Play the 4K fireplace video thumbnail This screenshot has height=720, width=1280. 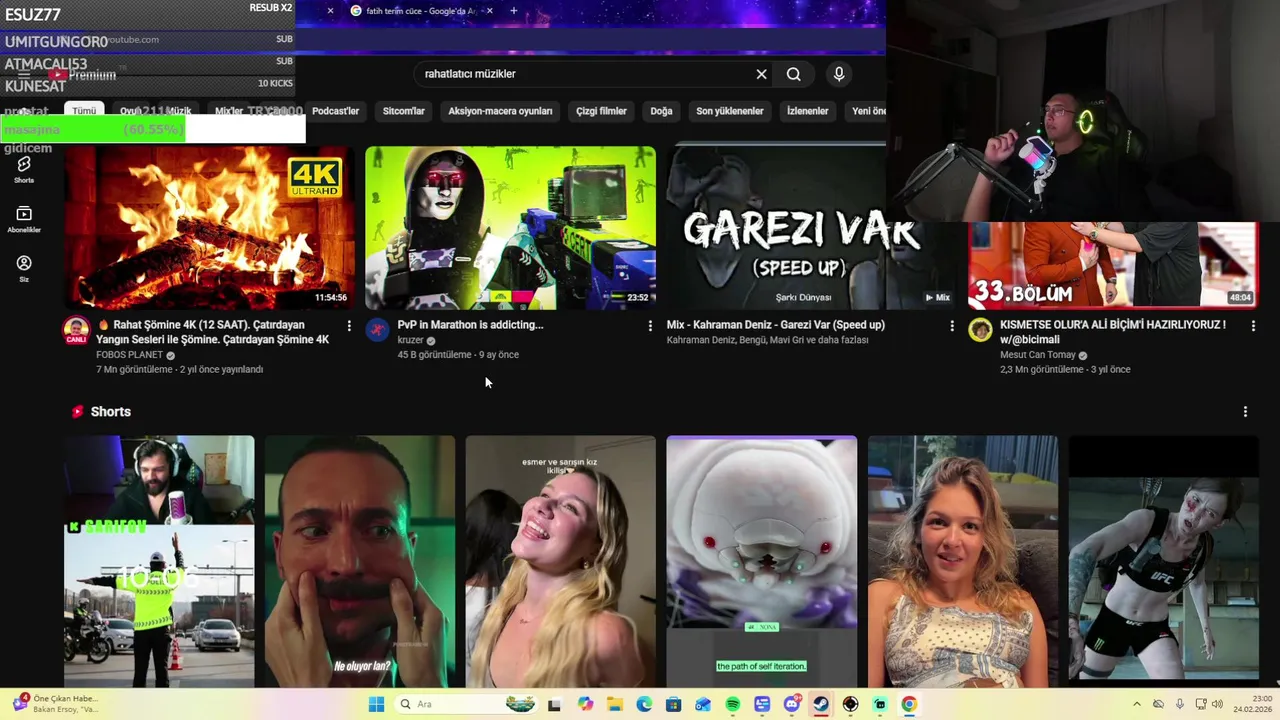click(x=210, y=228)
